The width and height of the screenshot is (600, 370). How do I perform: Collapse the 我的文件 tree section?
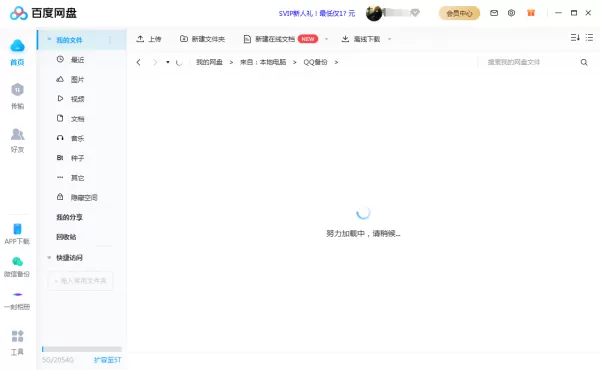(49, 39)
